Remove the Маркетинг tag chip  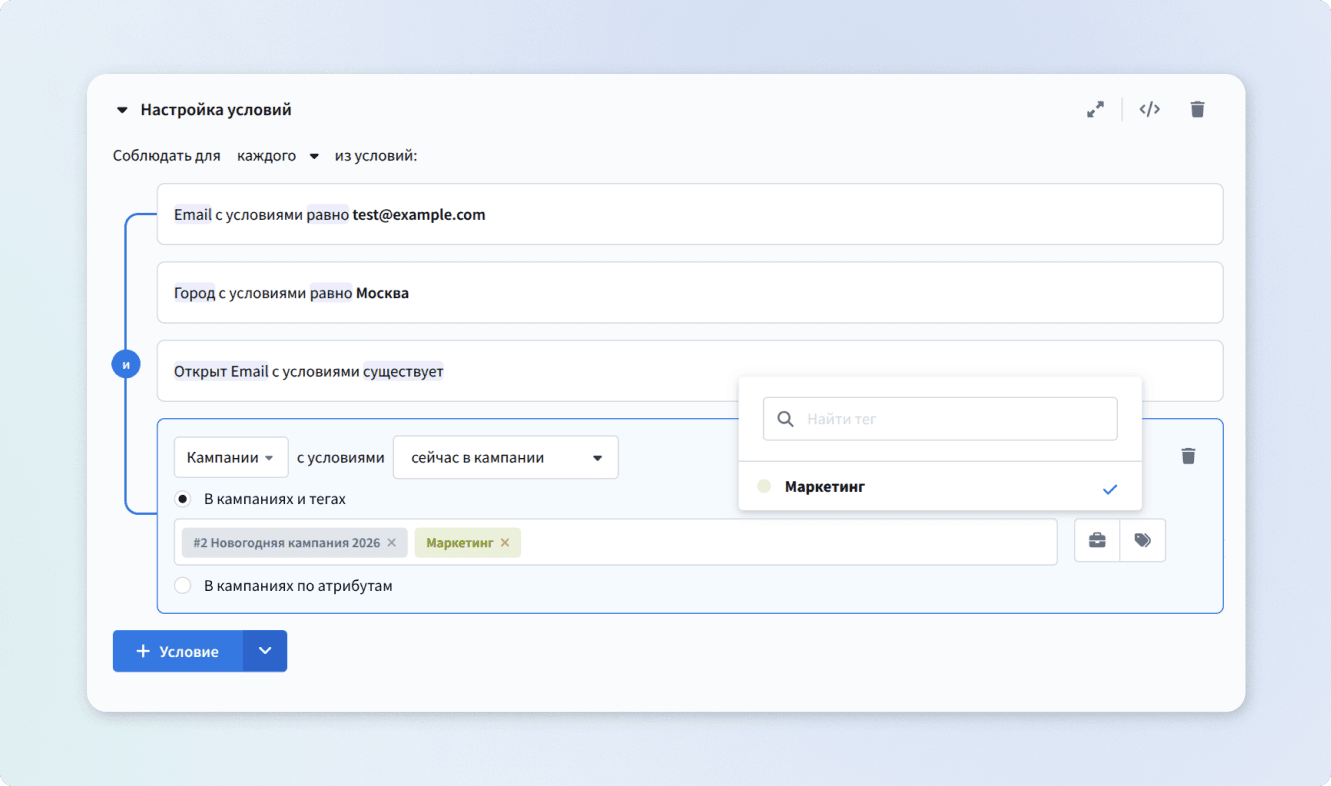[x=505, y=543]
